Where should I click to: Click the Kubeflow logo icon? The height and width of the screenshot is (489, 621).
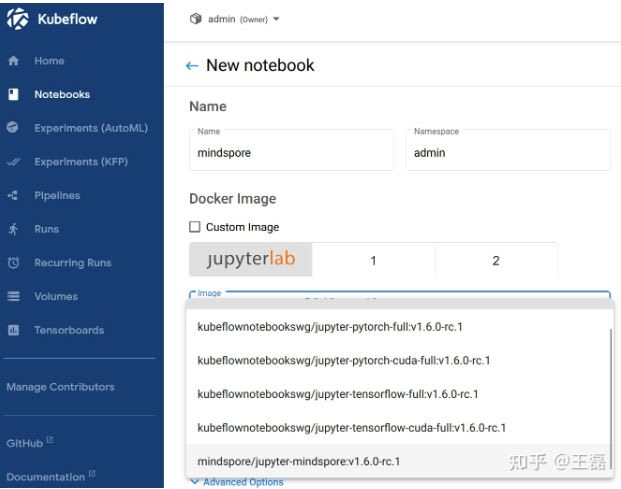coord(17,19)
